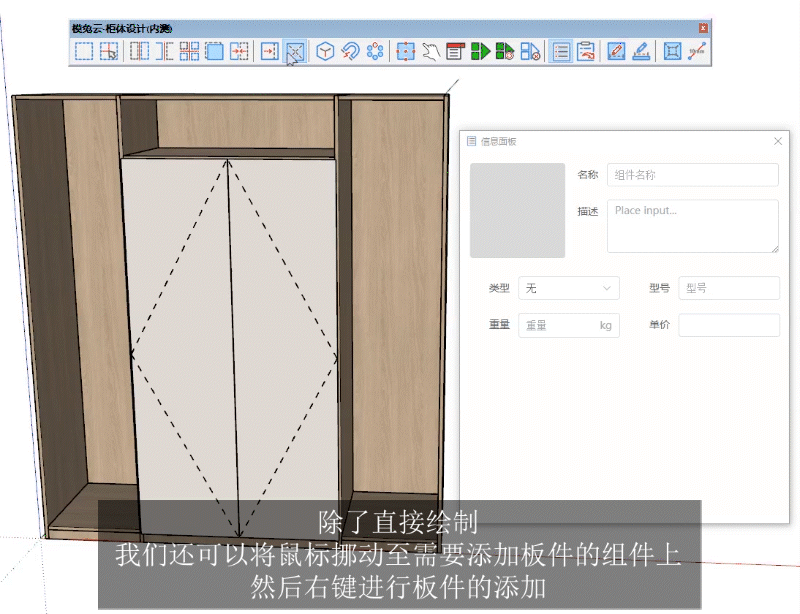Select the four-square grid panel layout tool
Screen dimensions: 800x614
188,50
